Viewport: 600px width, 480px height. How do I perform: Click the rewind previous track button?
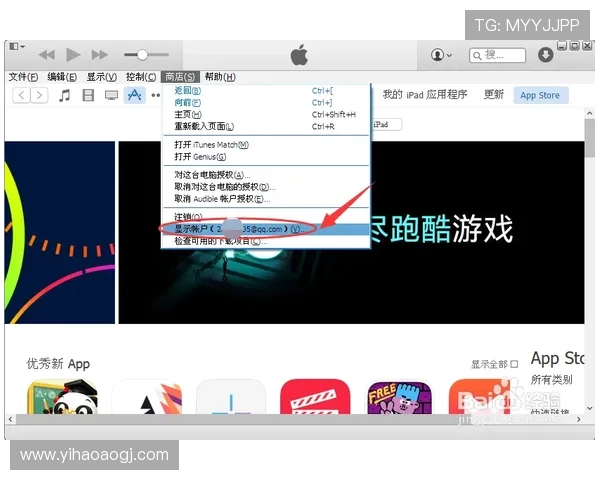pyautogui.click(x=47, y=55)
